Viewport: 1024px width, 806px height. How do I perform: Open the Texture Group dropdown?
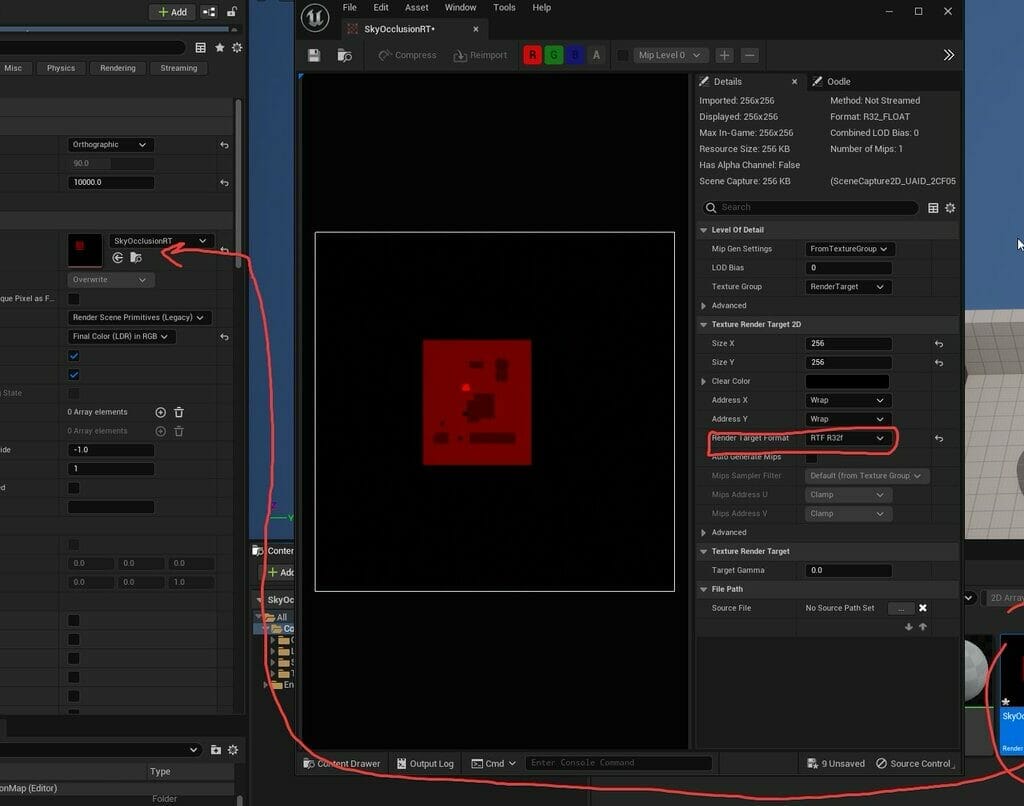pyautogui.click(x=848, y=287)
